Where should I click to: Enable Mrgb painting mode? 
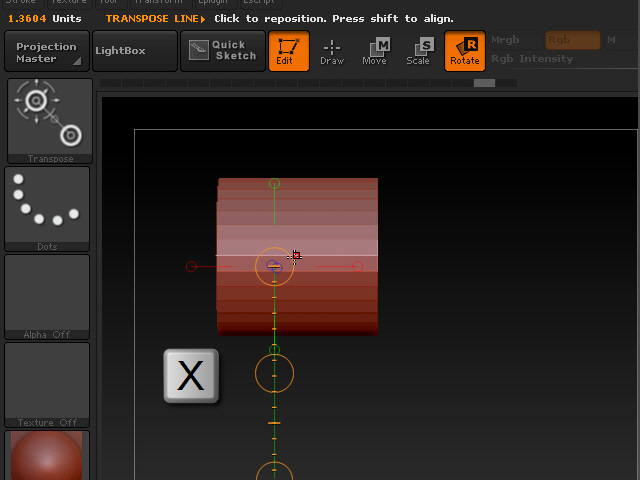505,40
